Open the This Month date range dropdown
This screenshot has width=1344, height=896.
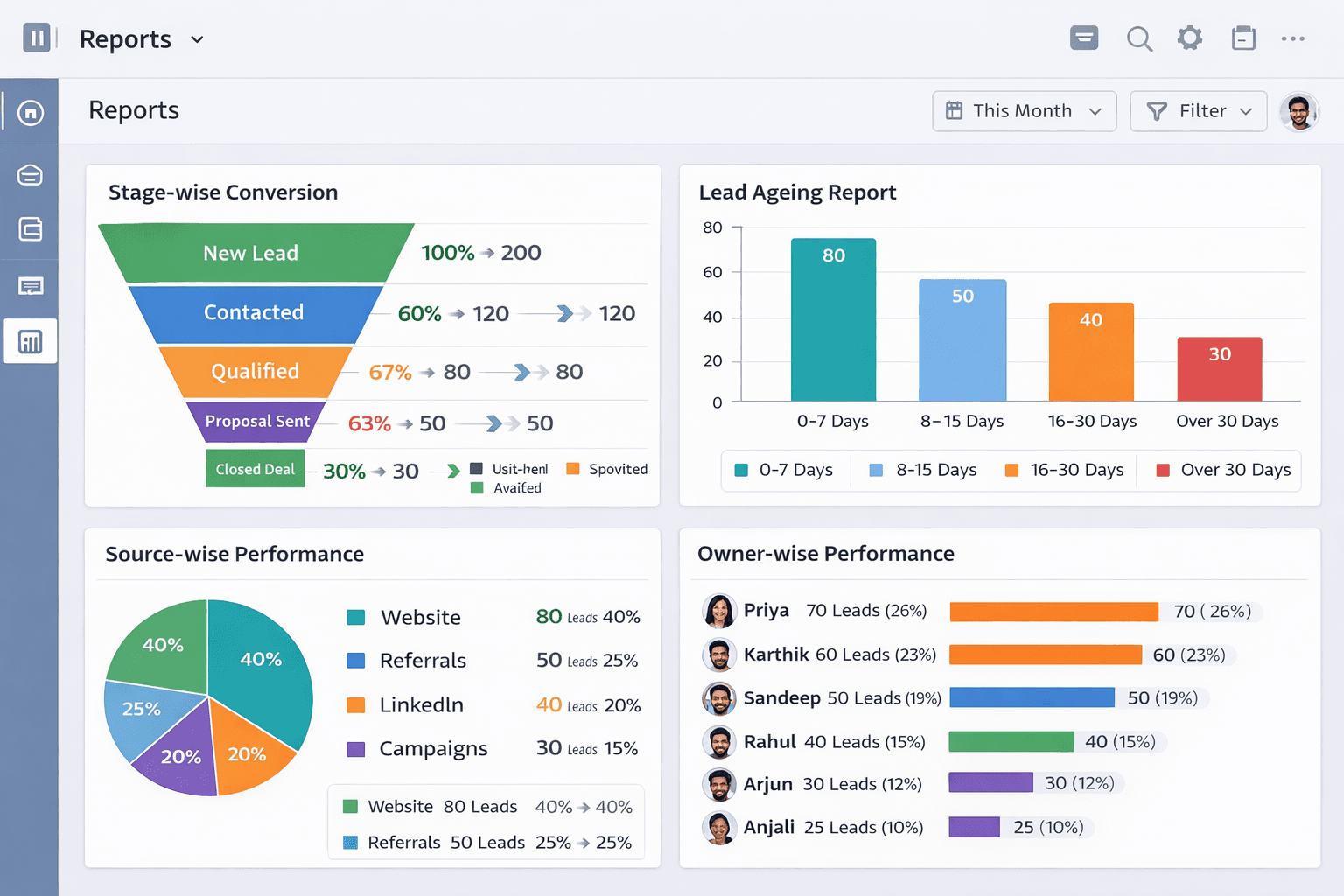[1024, 111]
